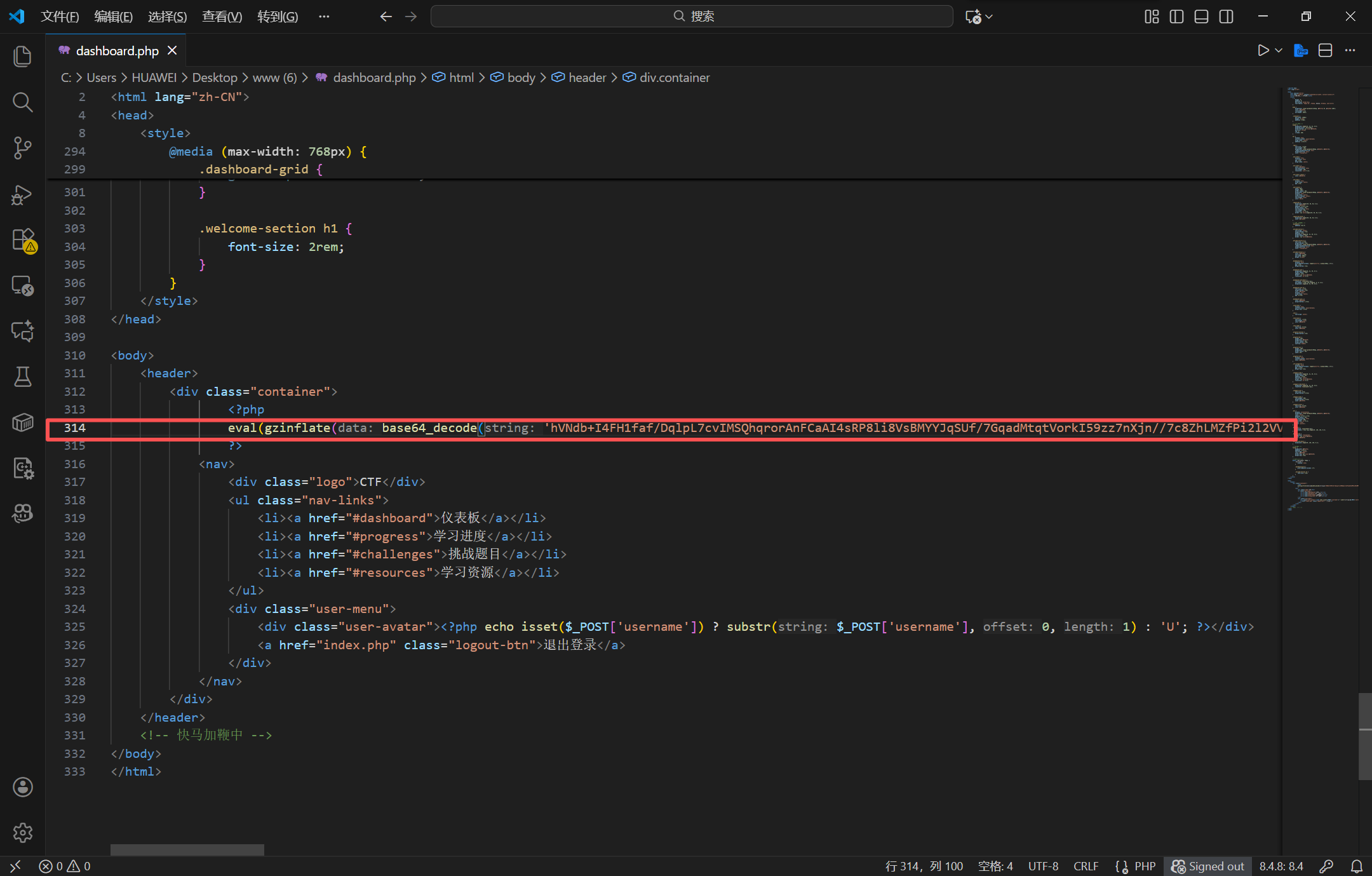
Task: Open the 选择(S) menu
Action: click(168, 17)
